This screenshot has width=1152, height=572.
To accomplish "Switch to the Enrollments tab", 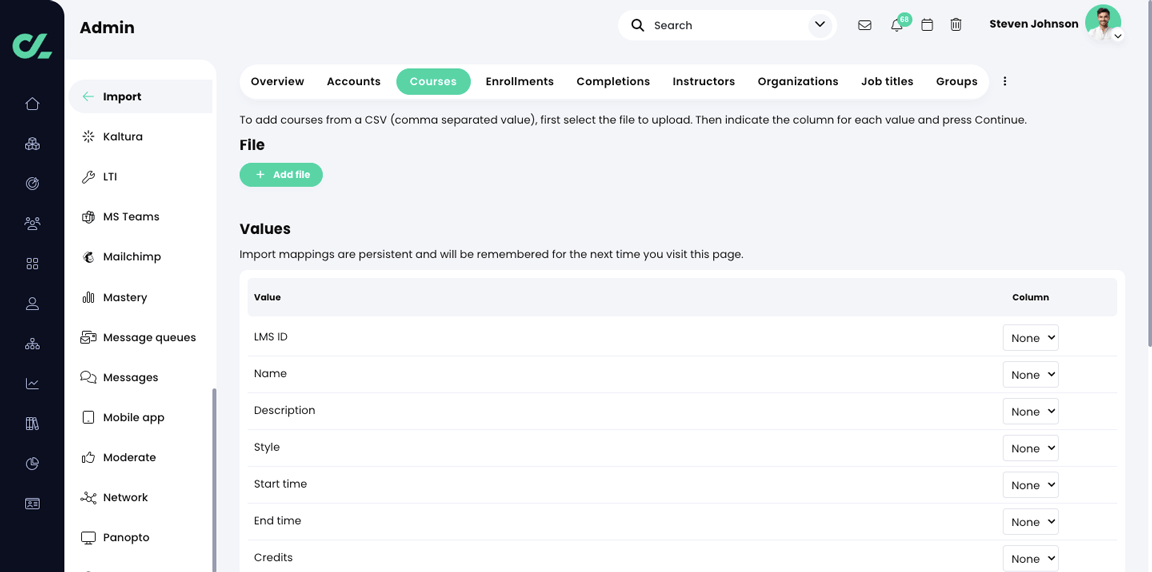I will pyautogui.click(x=519, y=82).
